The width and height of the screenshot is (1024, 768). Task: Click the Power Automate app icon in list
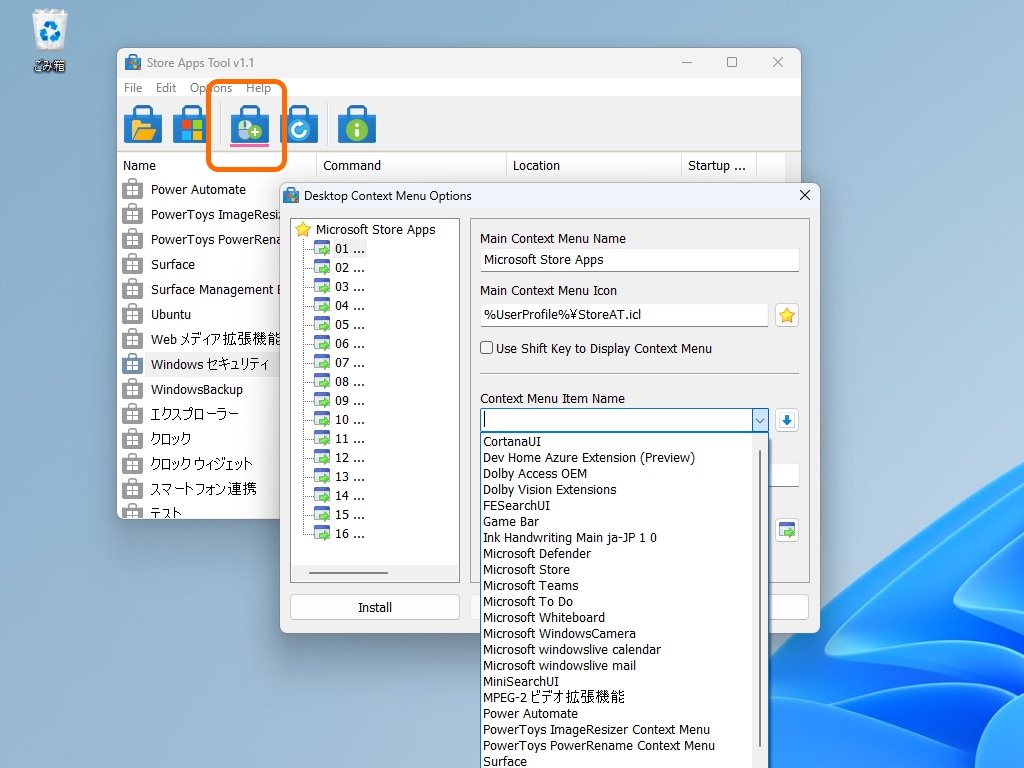point(133,190)
